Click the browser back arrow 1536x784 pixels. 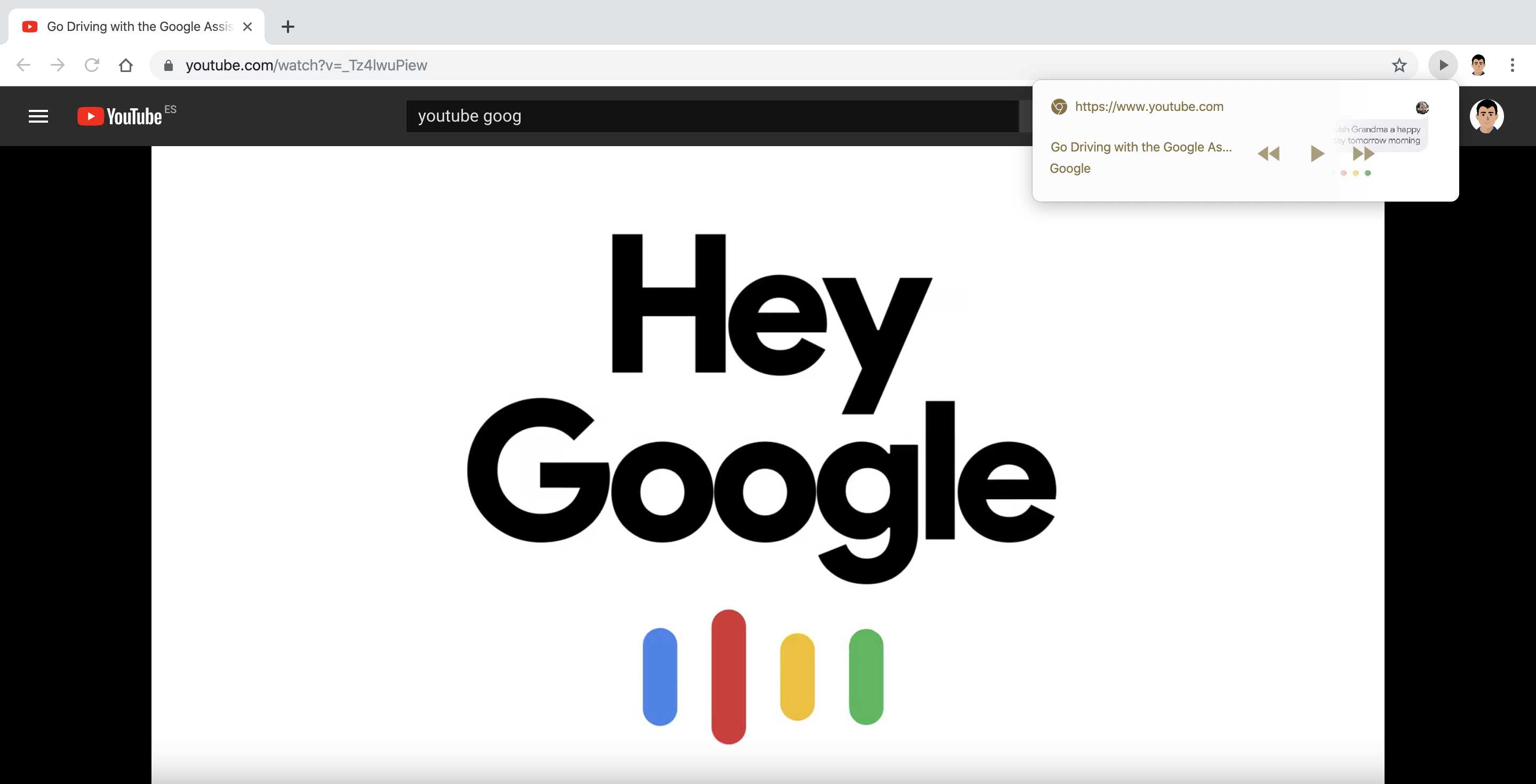click(x=23, y=65)
